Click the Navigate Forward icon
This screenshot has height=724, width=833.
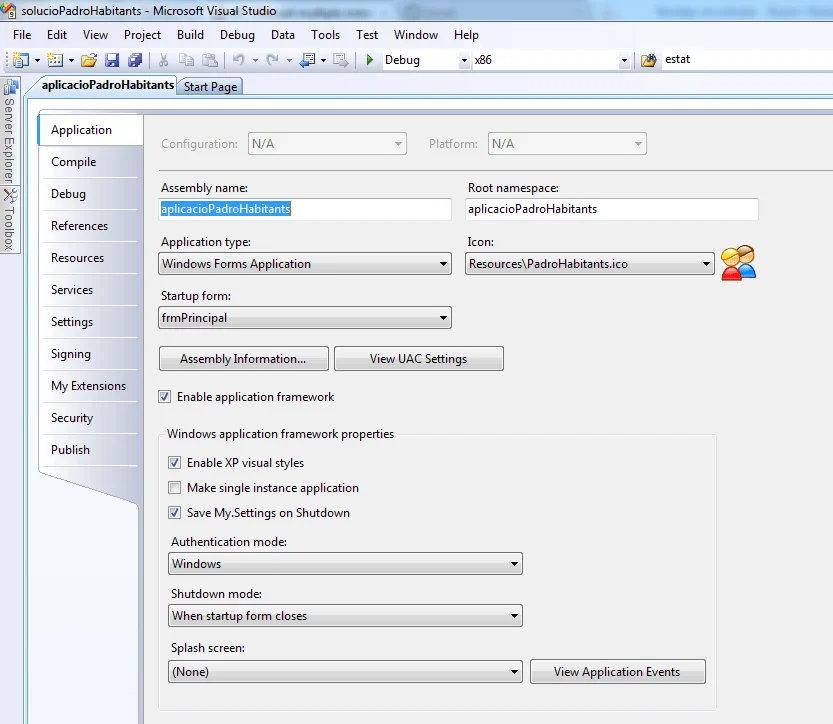(x=341, y=60)
